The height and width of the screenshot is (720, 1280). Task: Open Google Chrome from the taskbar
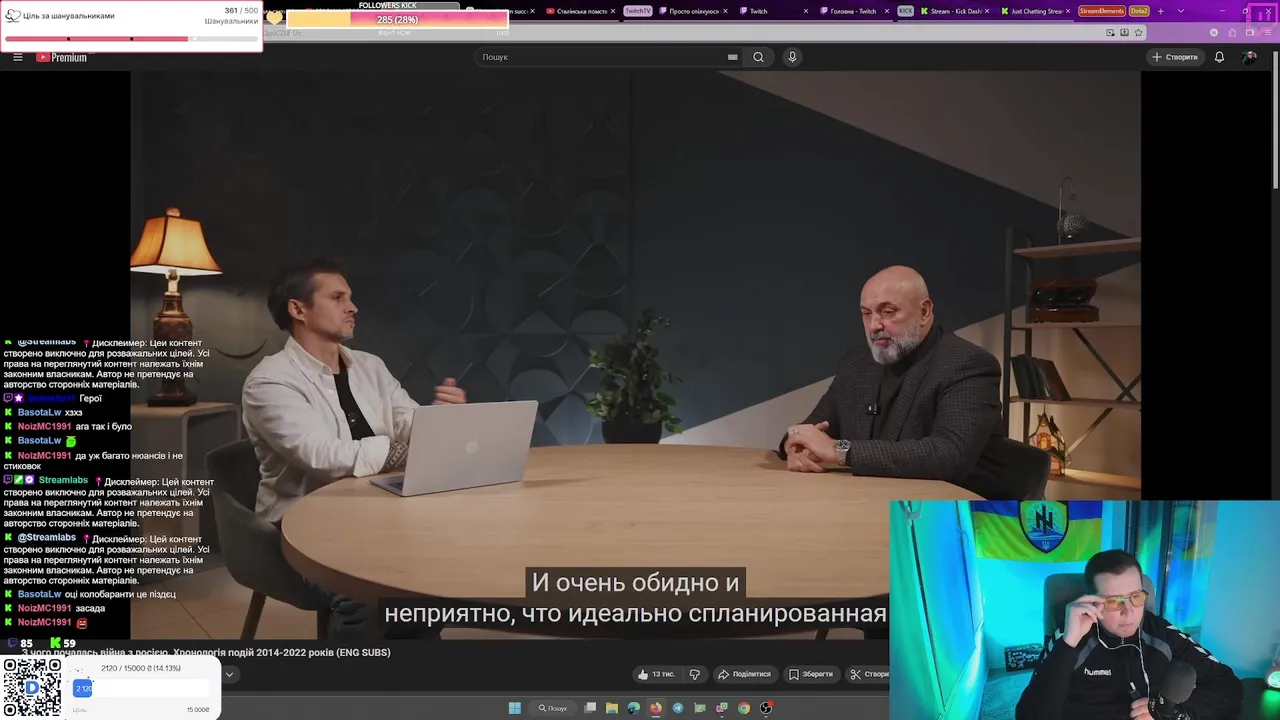click(744, 708)
